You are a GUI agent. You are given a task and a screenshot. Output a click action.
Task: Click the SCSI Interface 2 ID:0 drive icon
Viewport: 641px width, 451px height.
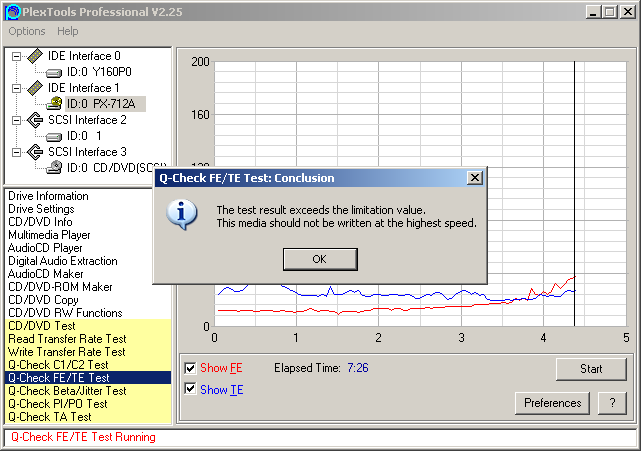tap(54, 137)
